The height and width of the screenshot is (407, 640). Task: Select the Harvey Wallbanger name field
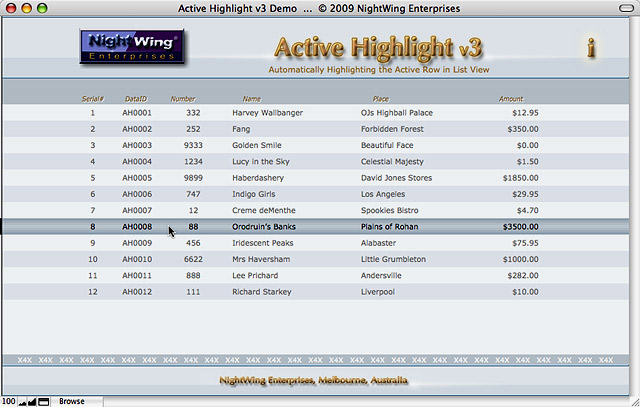[x=267, y=113]
